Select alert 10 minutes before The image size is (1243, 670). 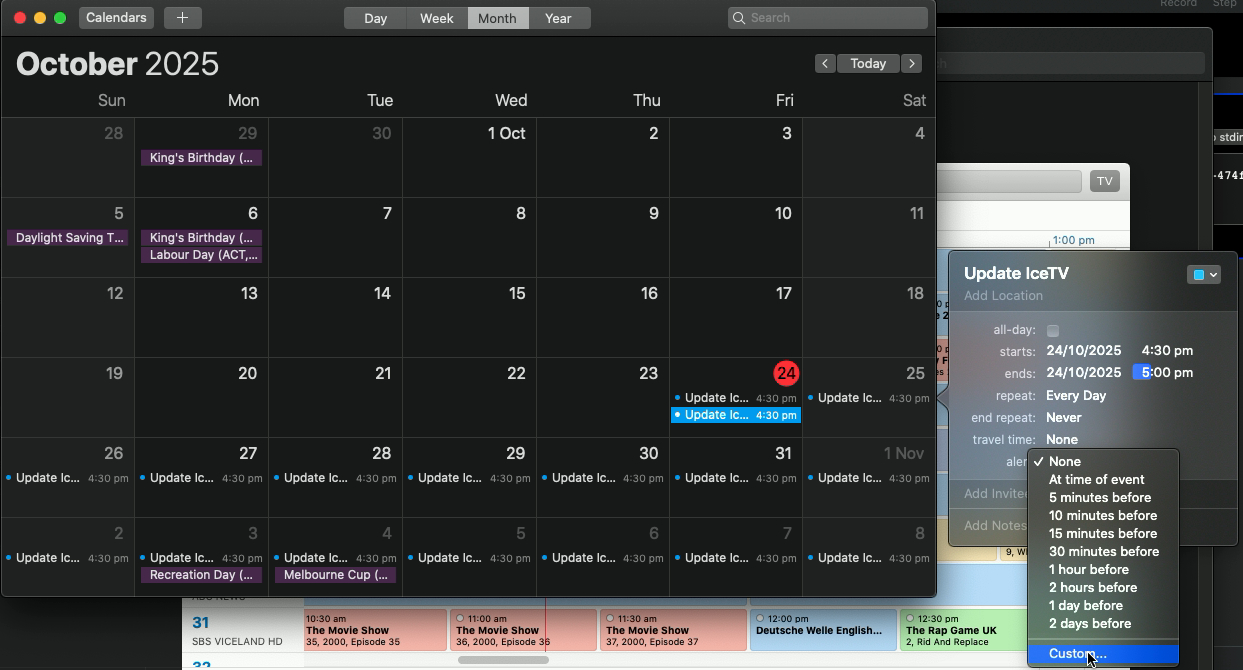[1103, 516]
